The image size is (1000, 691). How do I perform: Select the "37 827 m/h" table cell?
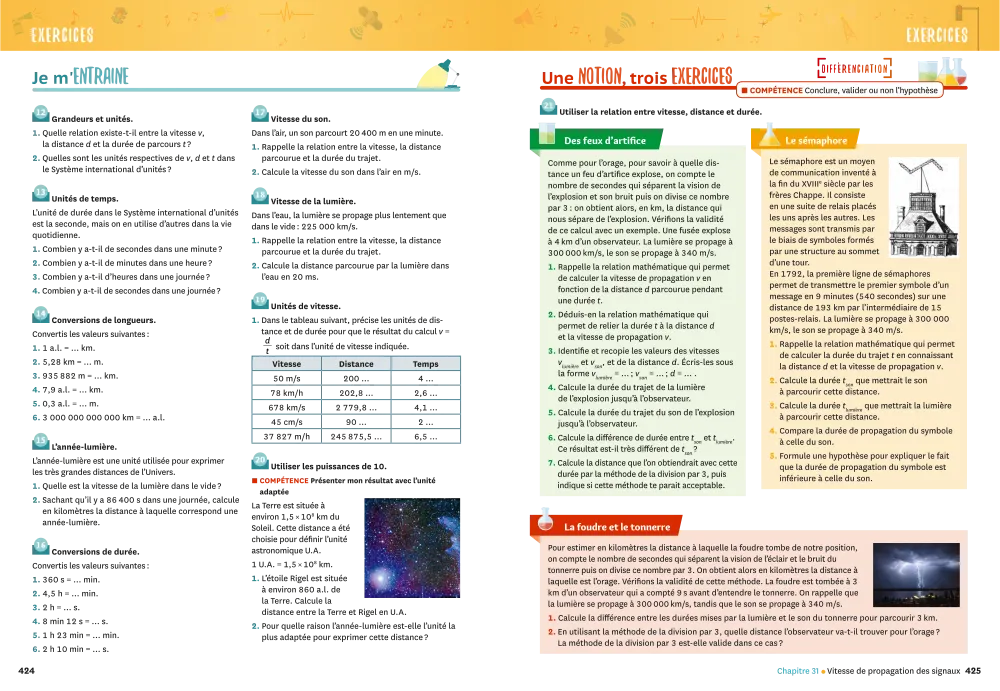click(286, 437)
